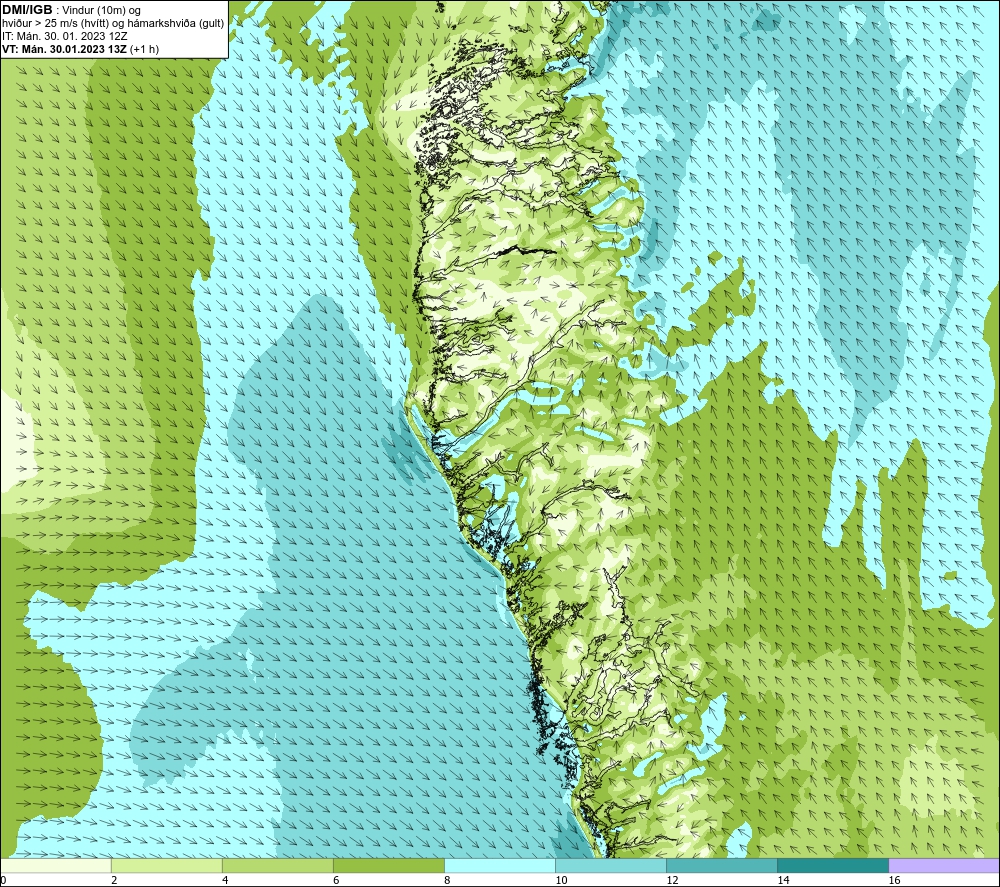Click the 14–16 m/s dark teal swatch

tap(832, 865)
